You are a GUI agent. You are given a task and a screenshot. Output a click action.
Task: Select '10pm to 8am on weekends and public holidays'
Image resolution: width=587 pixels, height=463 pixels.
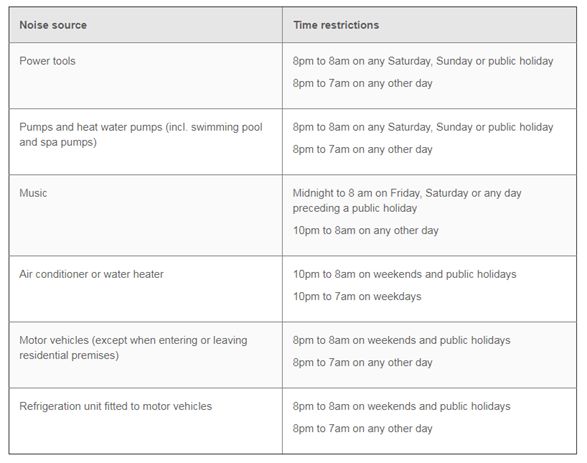(404, 274)
